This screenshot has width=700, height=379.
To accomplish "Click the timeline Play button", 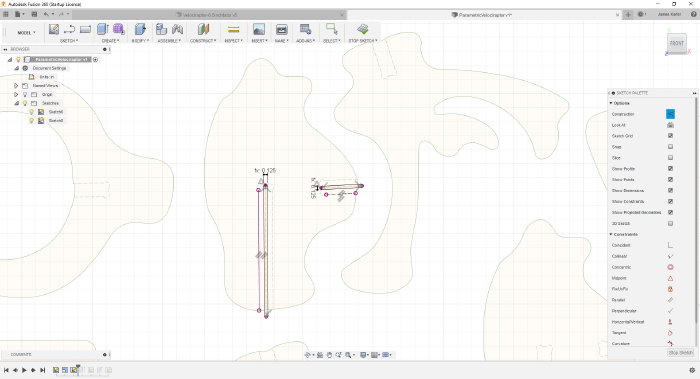I will pyautogui.click(x=24, y=370).
